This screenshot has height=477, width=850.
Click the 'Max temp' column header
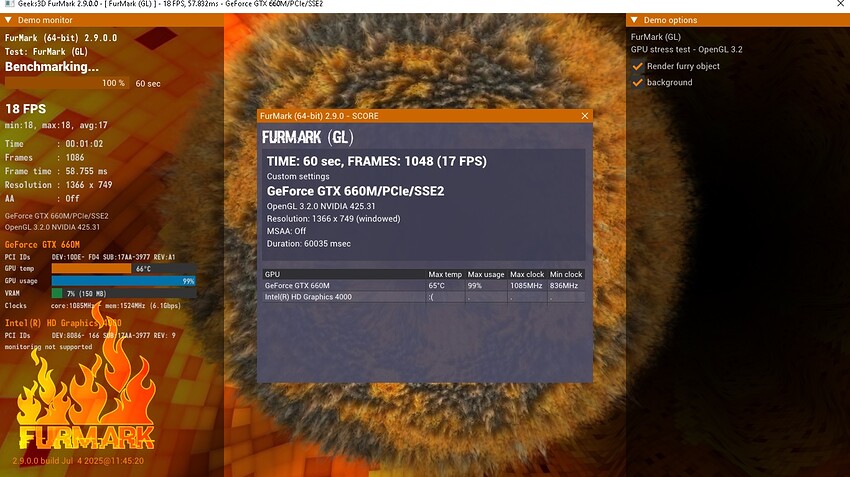(445, 274)
